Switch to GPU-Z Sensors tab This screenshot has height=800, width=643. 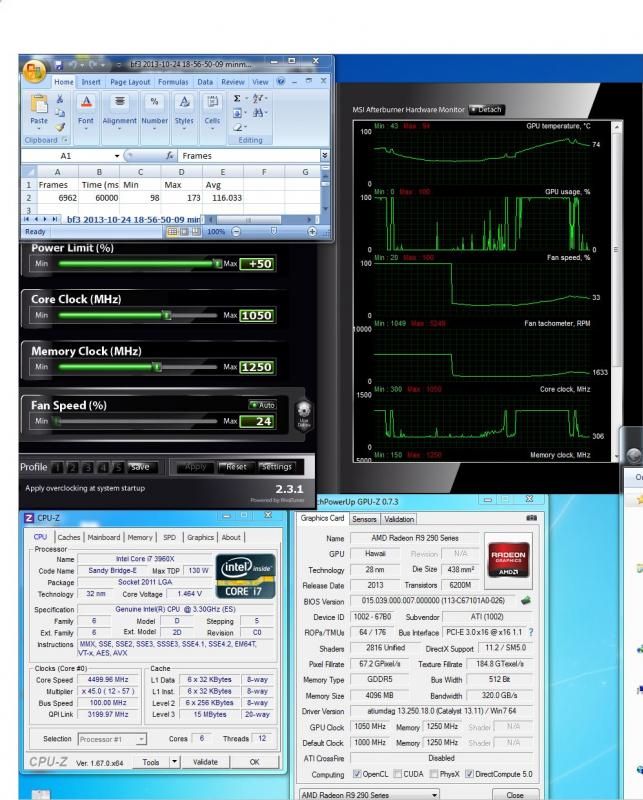point(364,519)
